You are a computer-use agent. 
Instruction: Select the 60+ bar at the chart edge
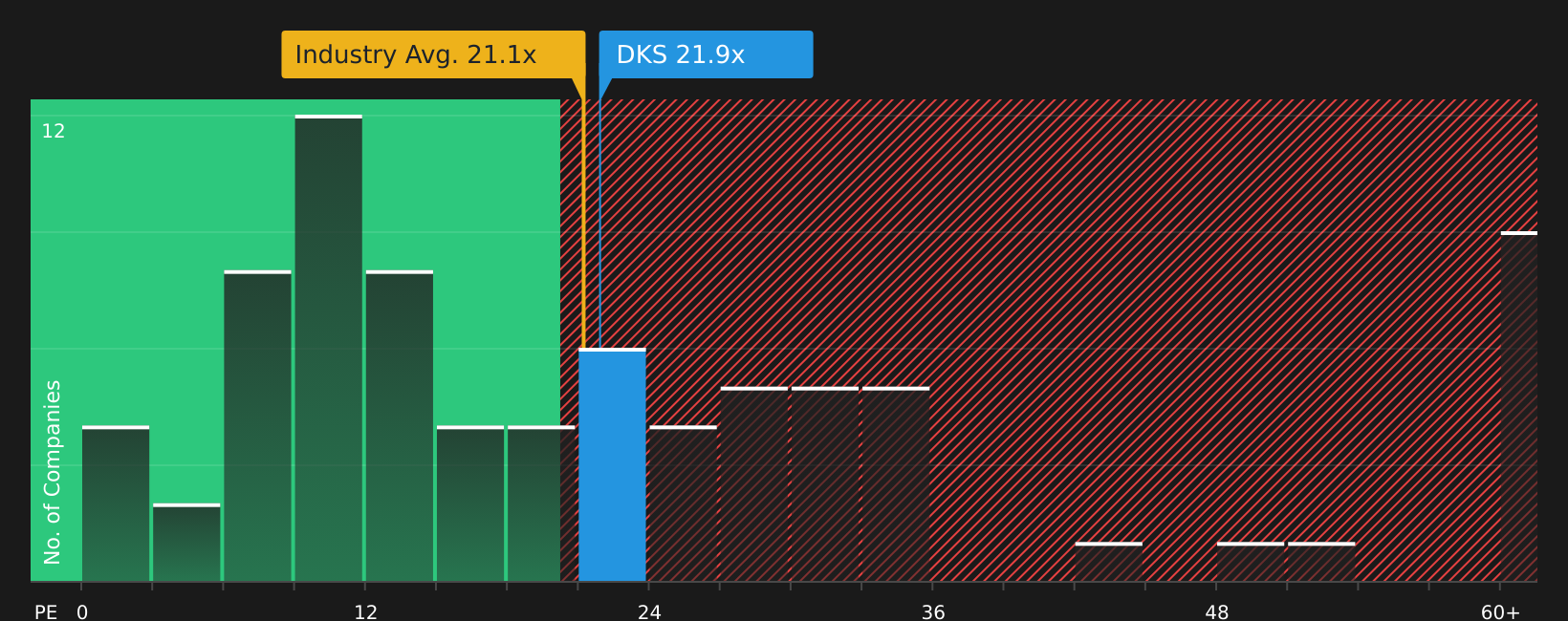click(x=1519, y=406)
